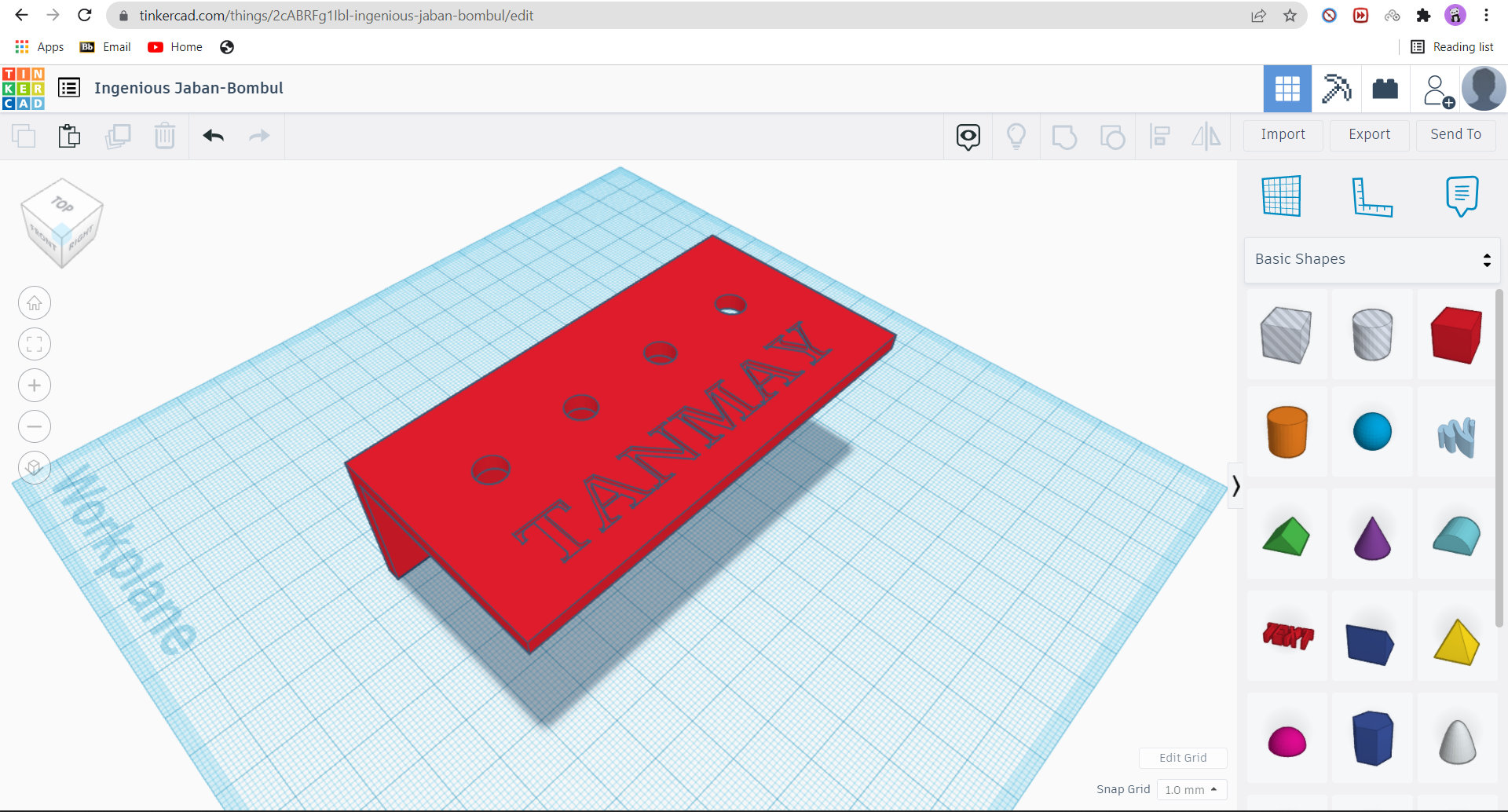The height and width of the screenshot is (812, 1508).
Task: Zoom in with the plus button
Action: click(35, 386)
